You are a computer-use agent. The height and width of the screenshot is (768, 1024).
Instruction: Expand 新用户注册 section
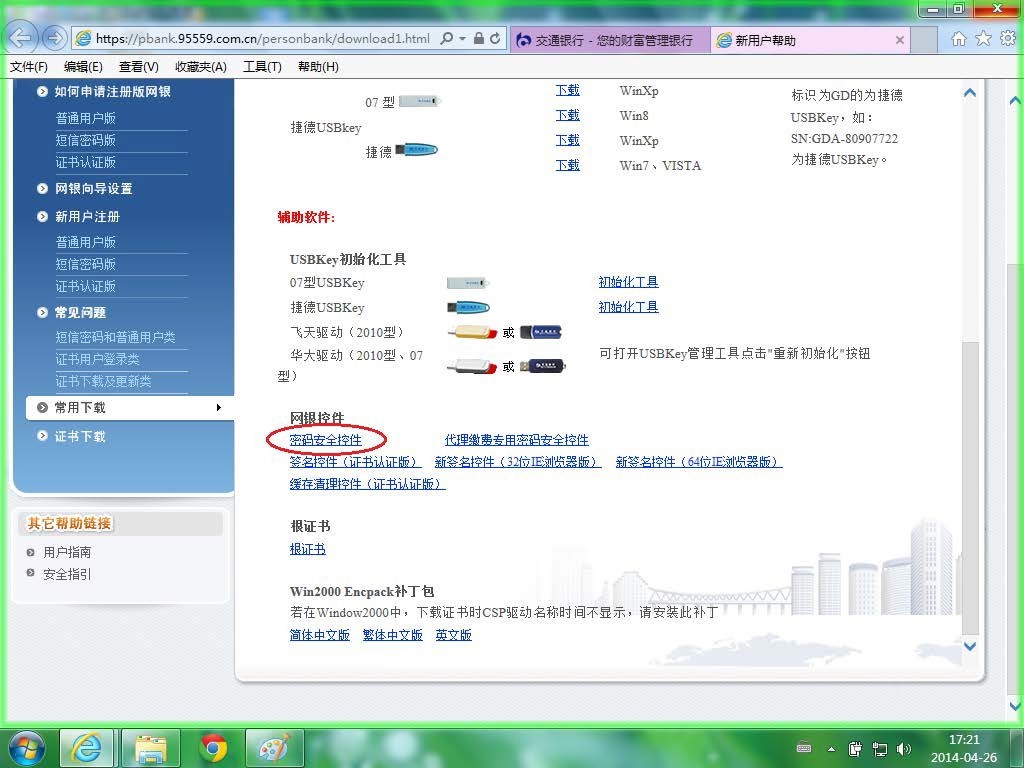point(87,217)
